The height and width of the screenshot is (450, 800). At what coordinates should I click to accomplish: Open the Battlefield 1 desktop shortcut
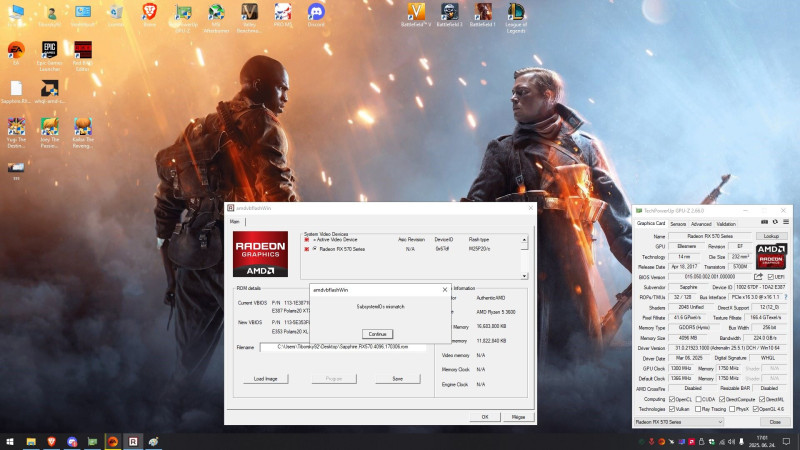[x=482, y=15]
